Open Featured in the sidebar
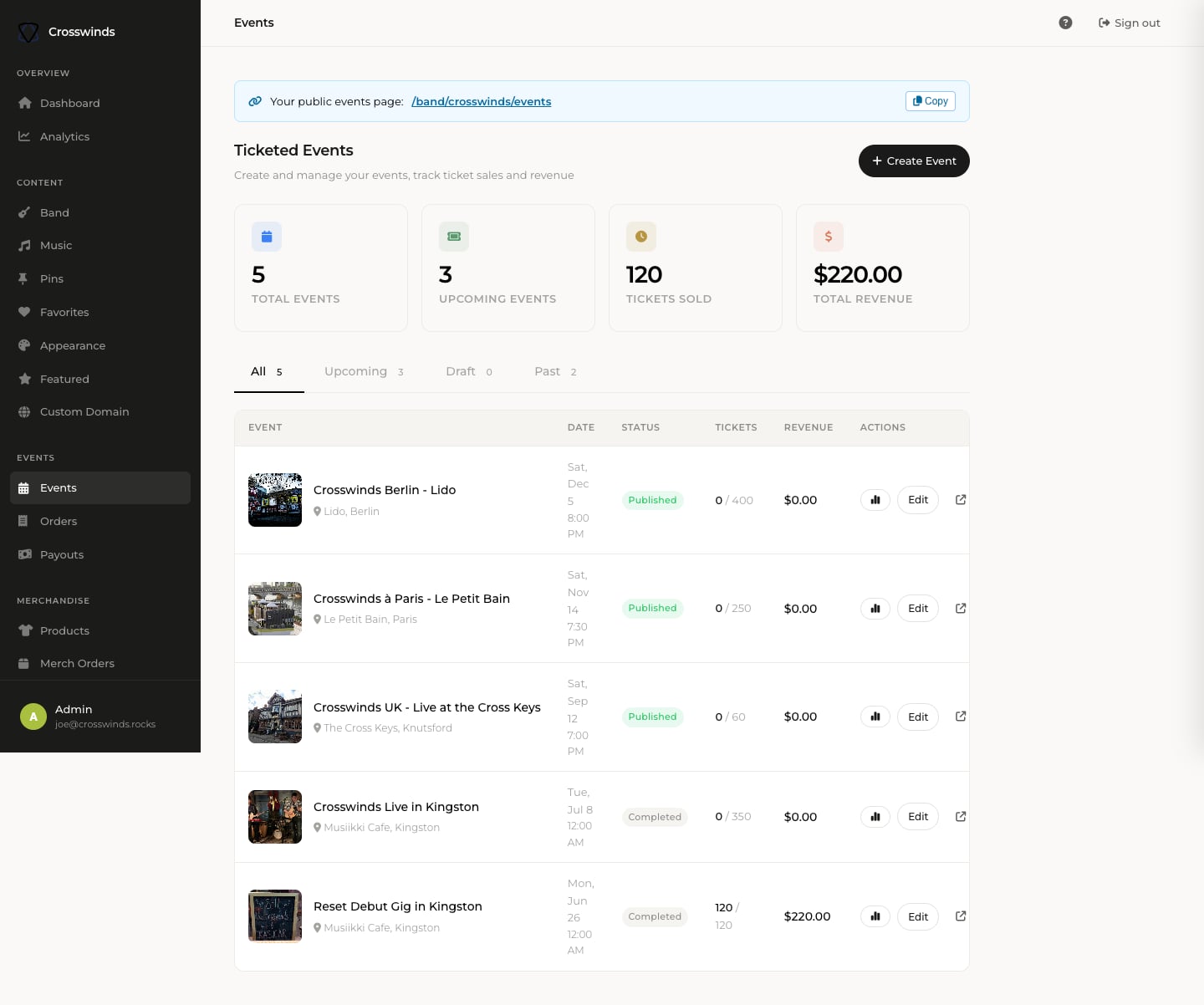This screenshot has height=1005, width=1204. coord(100,379)
